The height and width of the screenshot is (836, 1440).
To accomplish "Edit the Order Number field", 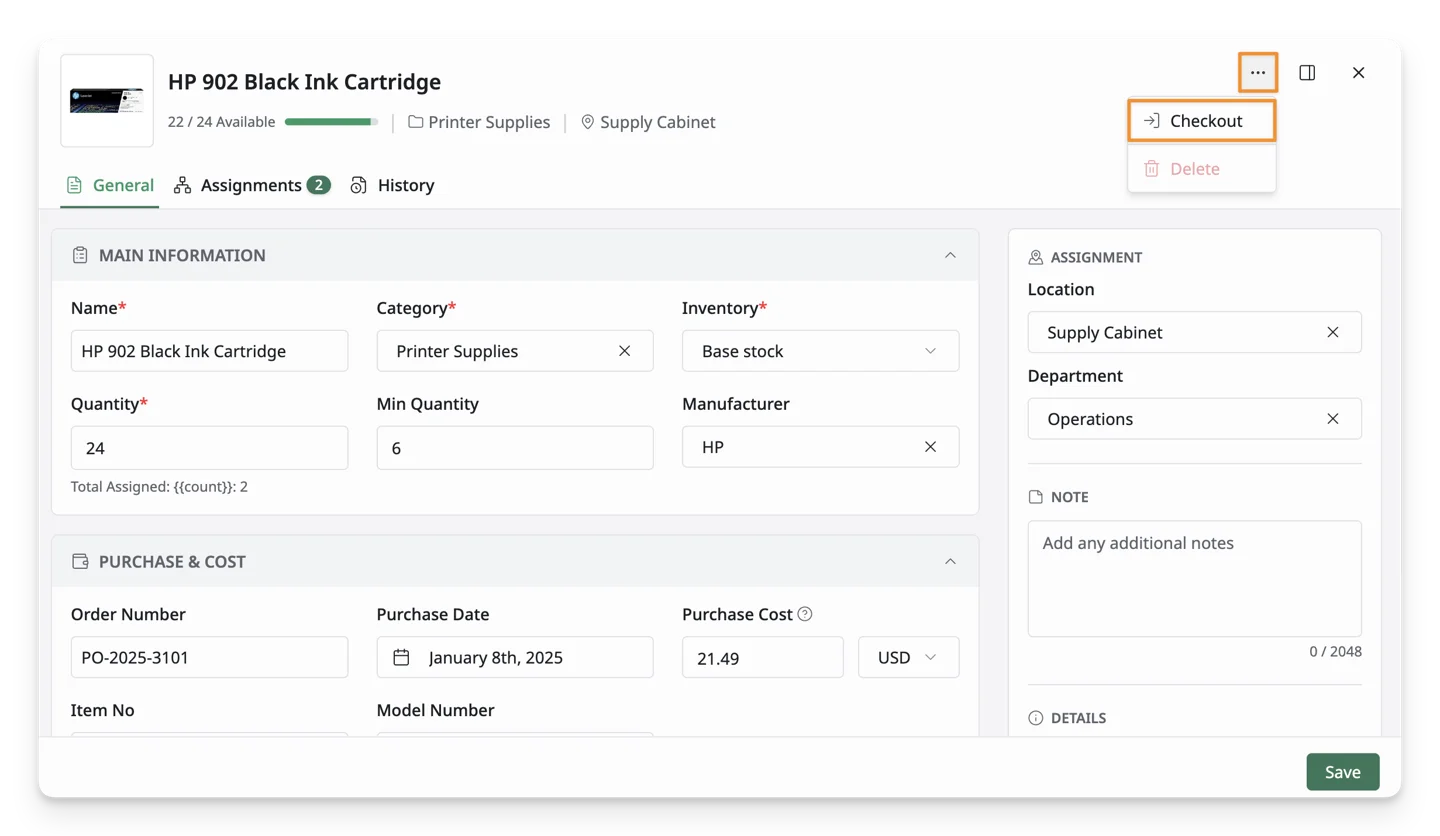I will (x=210, y=657).
